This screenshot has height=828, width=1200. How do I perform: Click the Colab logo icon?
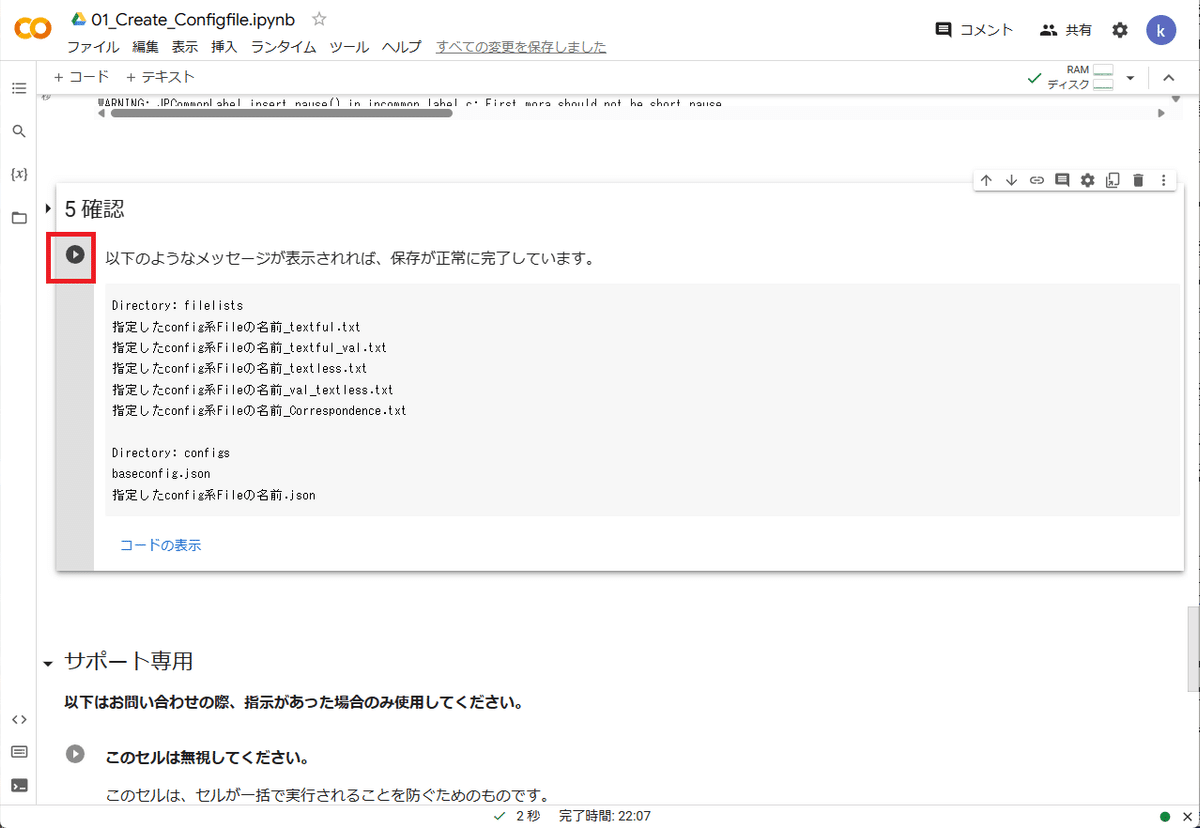(x=33, y=30)
